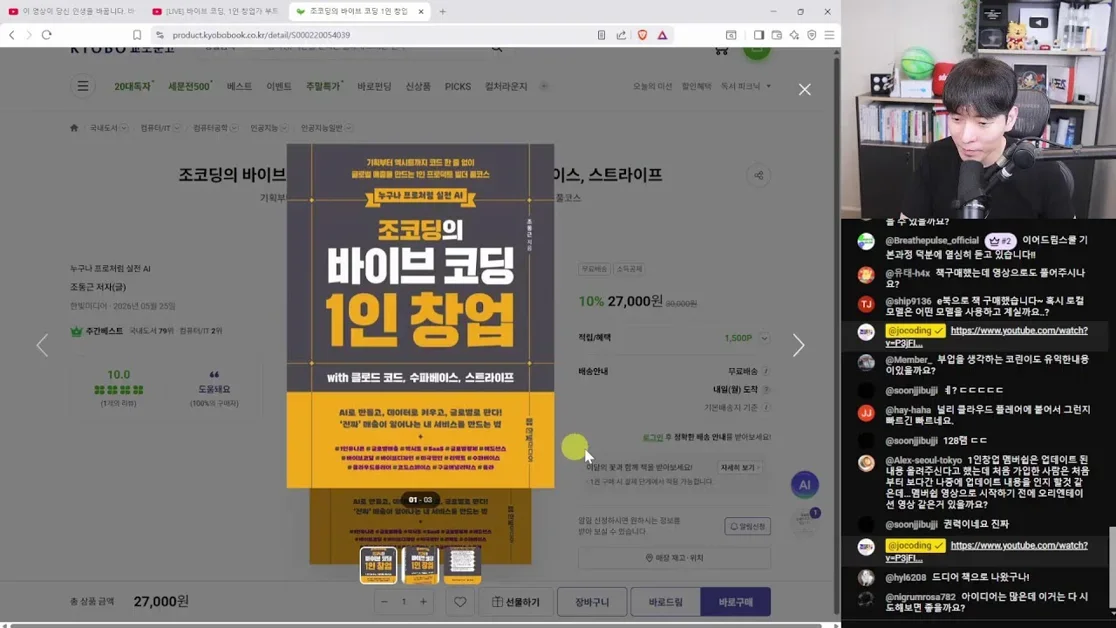Expand the 인공지능 breadcrumb dropdown
The image size is (1116, 628).
[284, 128]
